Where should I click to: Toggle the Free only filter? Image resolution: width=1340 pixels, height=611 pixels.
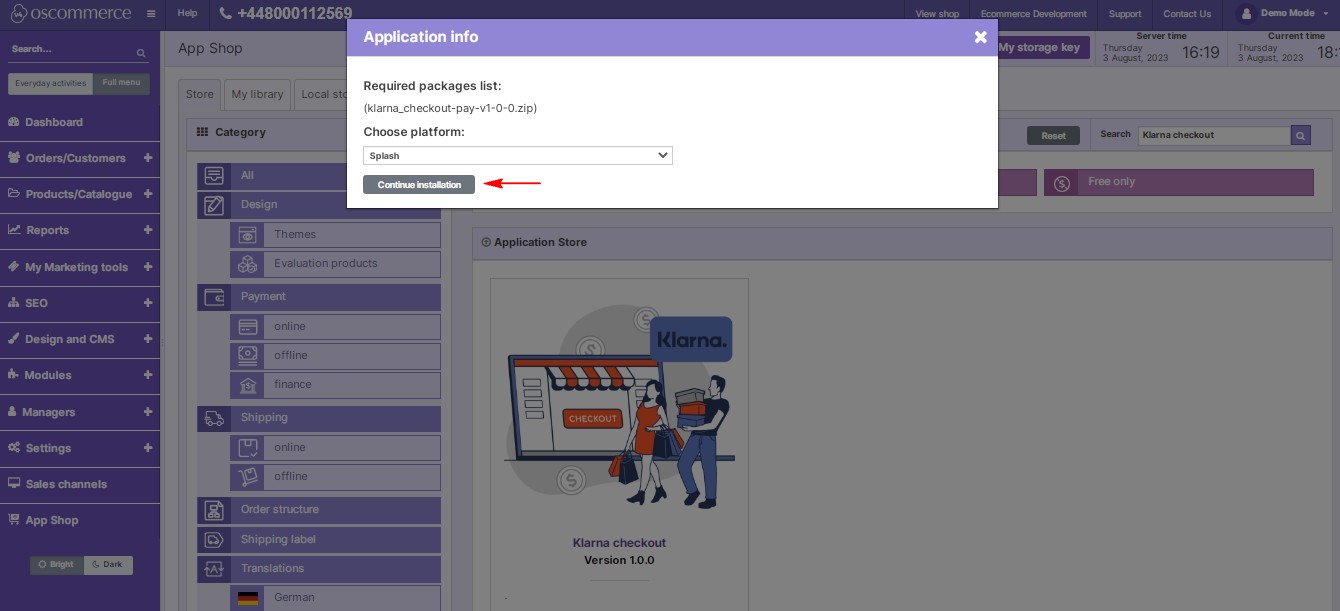tap(1179, 182)
